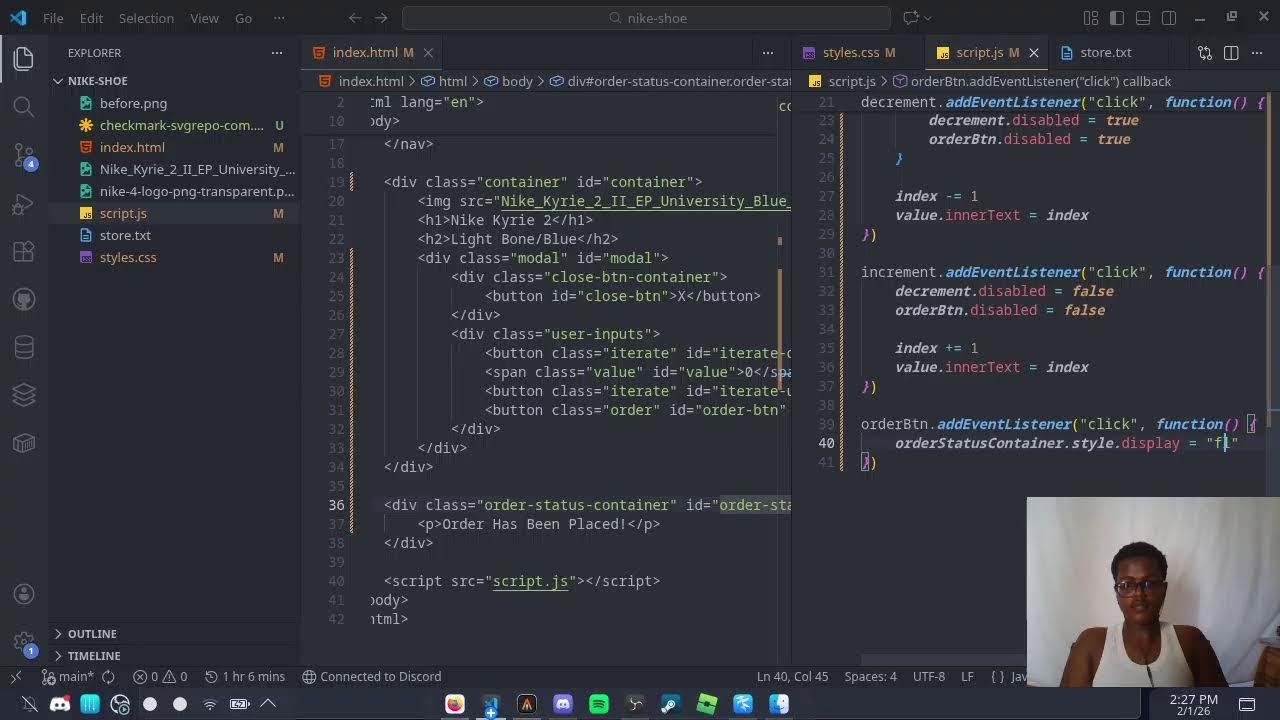Click the 1 hr 6 mins time tracker
This screenshot has height=720, width=1280.
coord(245,676)
